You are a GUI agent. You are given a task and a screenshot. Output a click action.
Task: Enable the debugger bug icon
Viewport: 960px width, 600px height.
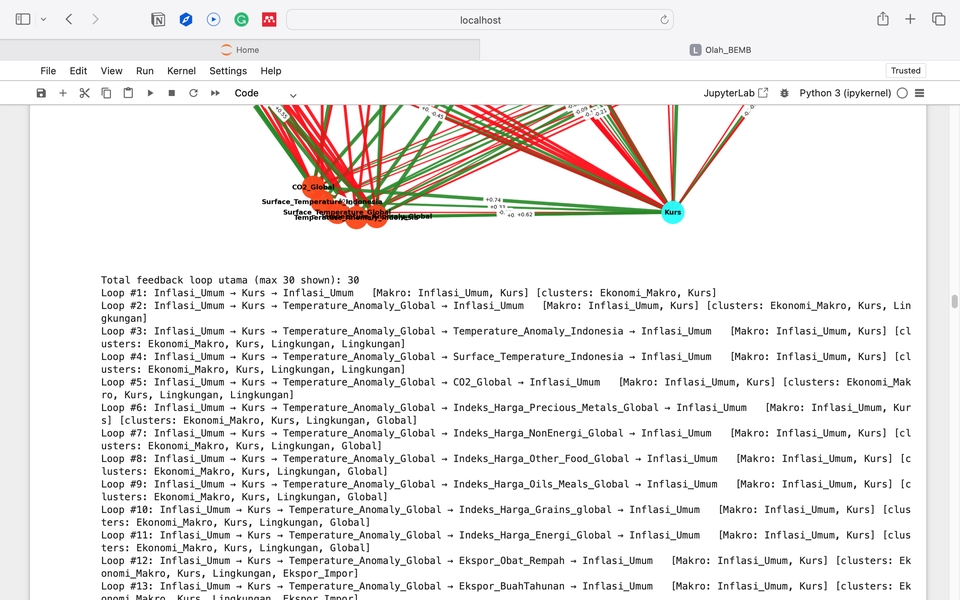tap(784, 93)
